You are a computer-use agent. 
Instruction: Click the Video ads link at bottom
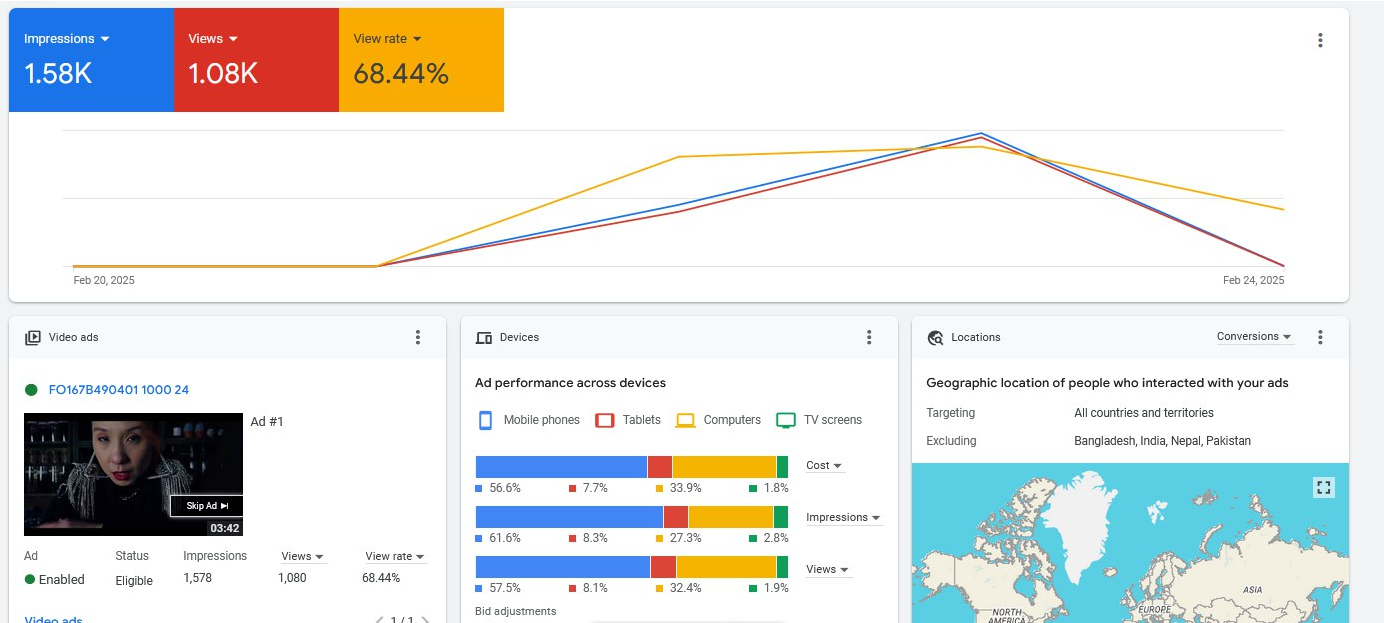pyautogui.click(x=53, y=619)
